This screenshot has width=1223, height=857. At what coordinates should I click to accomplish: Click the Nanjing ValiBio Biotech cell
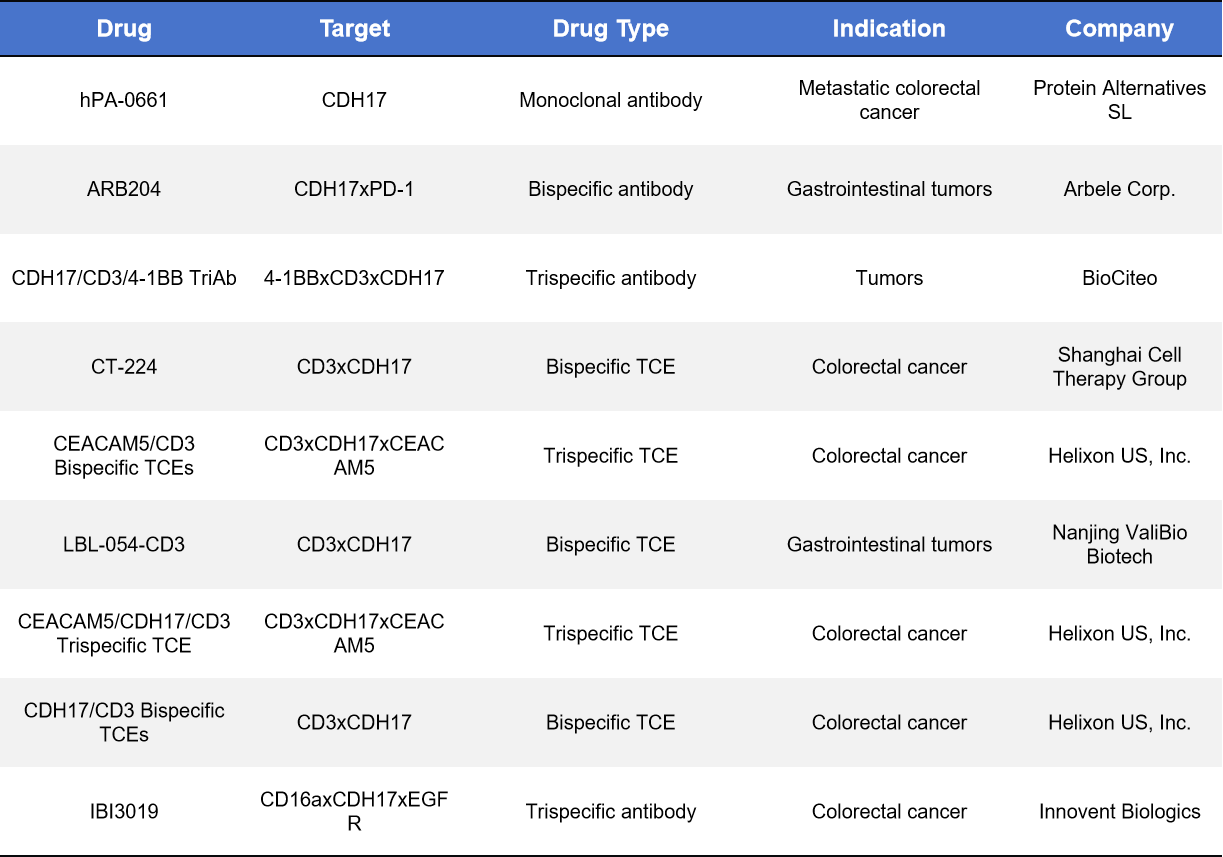point(1119,545)
